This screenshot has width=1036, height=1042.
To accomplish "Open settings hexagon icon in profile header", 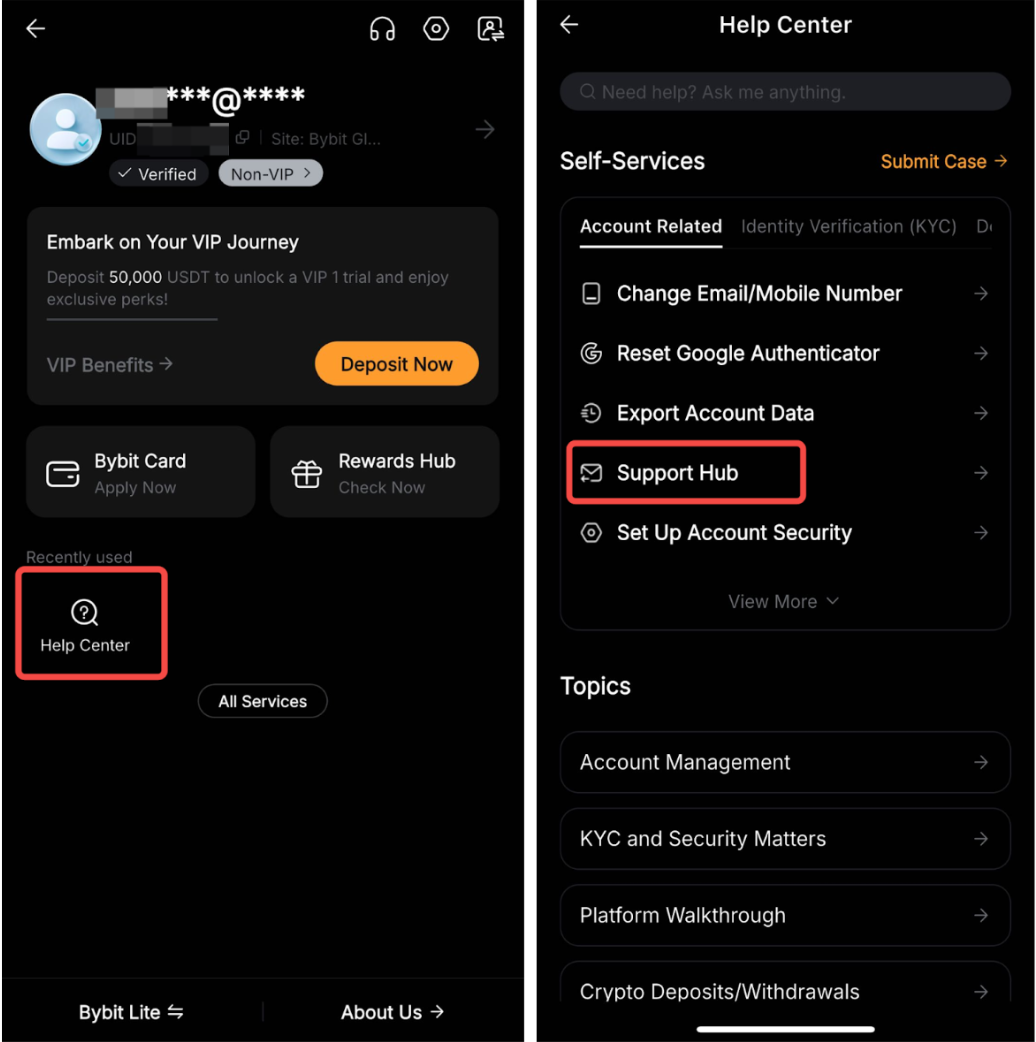I will coord(436,29).
